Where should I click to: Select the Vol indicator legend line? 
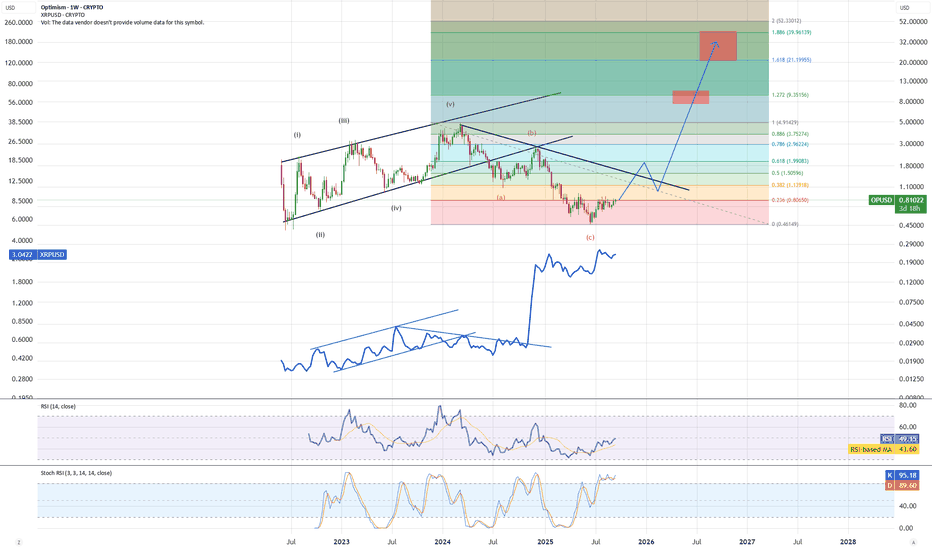[120, 21]
